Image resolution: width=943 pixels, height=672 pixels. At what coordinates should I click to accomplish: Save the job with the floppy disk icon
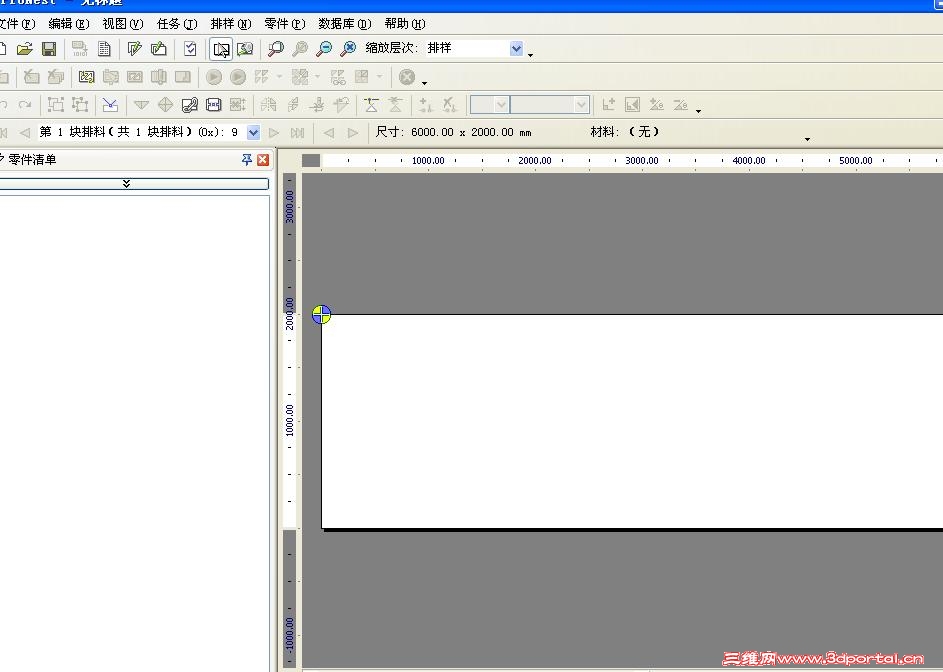(49, 49)
